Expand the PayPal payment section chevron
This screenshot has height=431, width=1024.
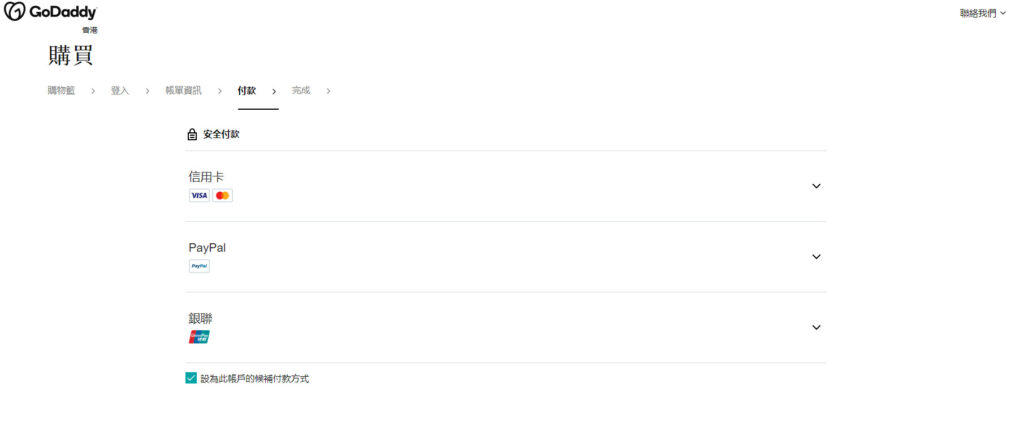[x=816, y=257]
